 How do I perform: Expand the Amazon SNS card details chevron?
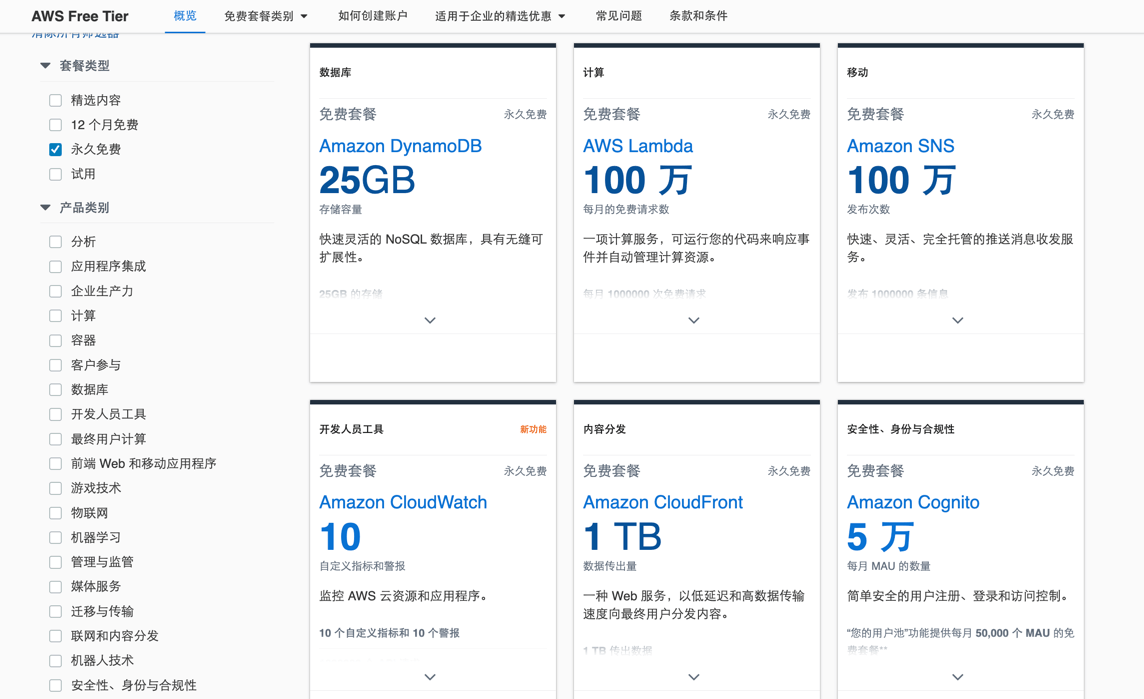coord(958,321)
